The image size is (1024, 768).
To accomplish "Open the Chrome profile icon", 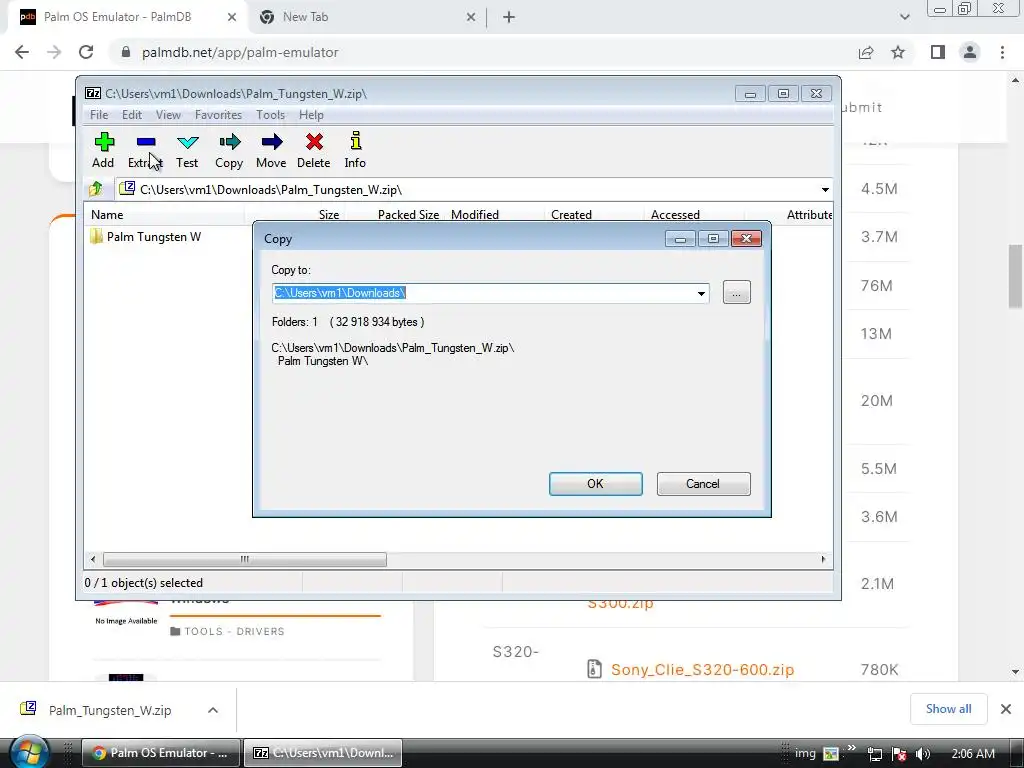I will click(x=970, y=52).
